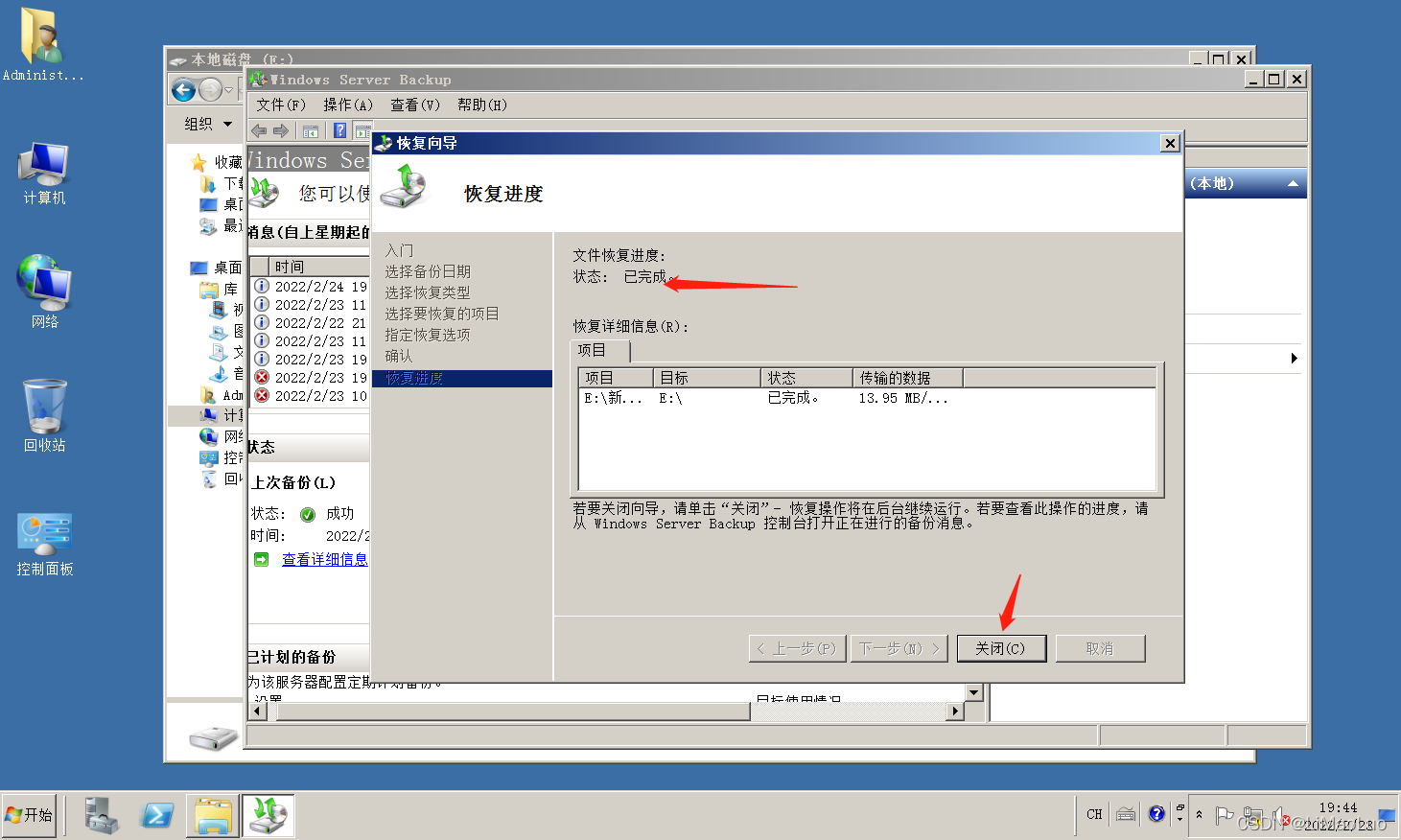Open 网络 desktop icon
1401x840 pixels.
pos(44,292)
